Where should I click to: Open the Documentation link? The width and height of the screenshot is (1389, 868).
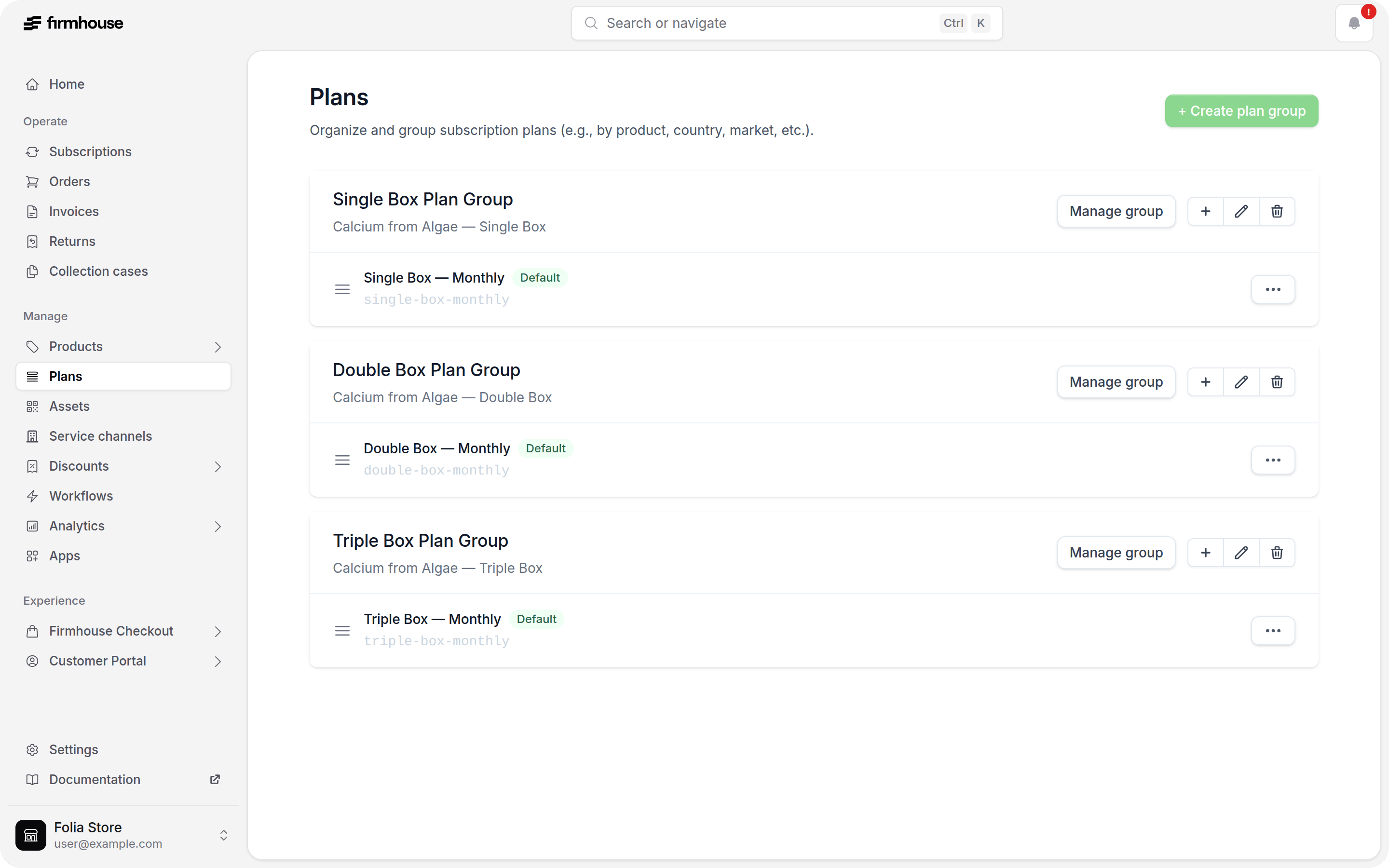pyautogui.click(x=123, y=779)
